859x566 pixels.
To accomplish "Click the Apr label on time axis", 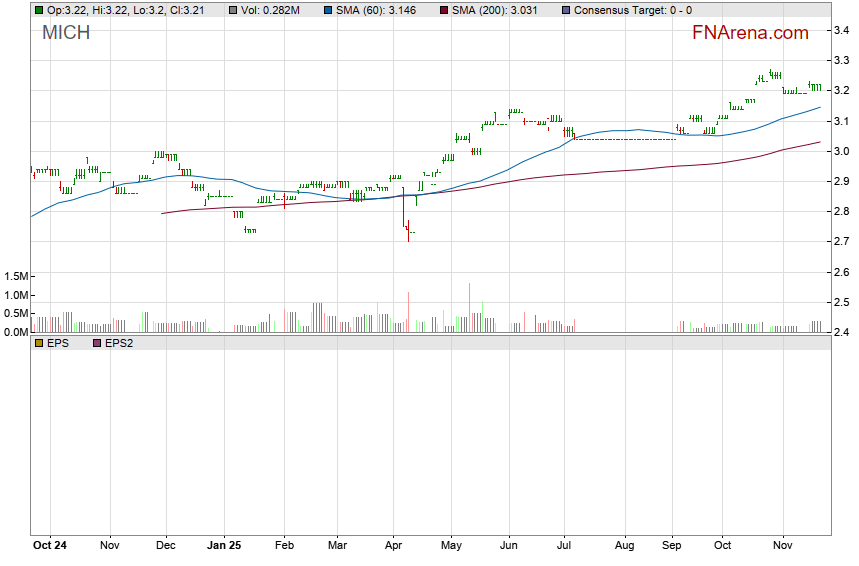I will click(x=393, y=546).
